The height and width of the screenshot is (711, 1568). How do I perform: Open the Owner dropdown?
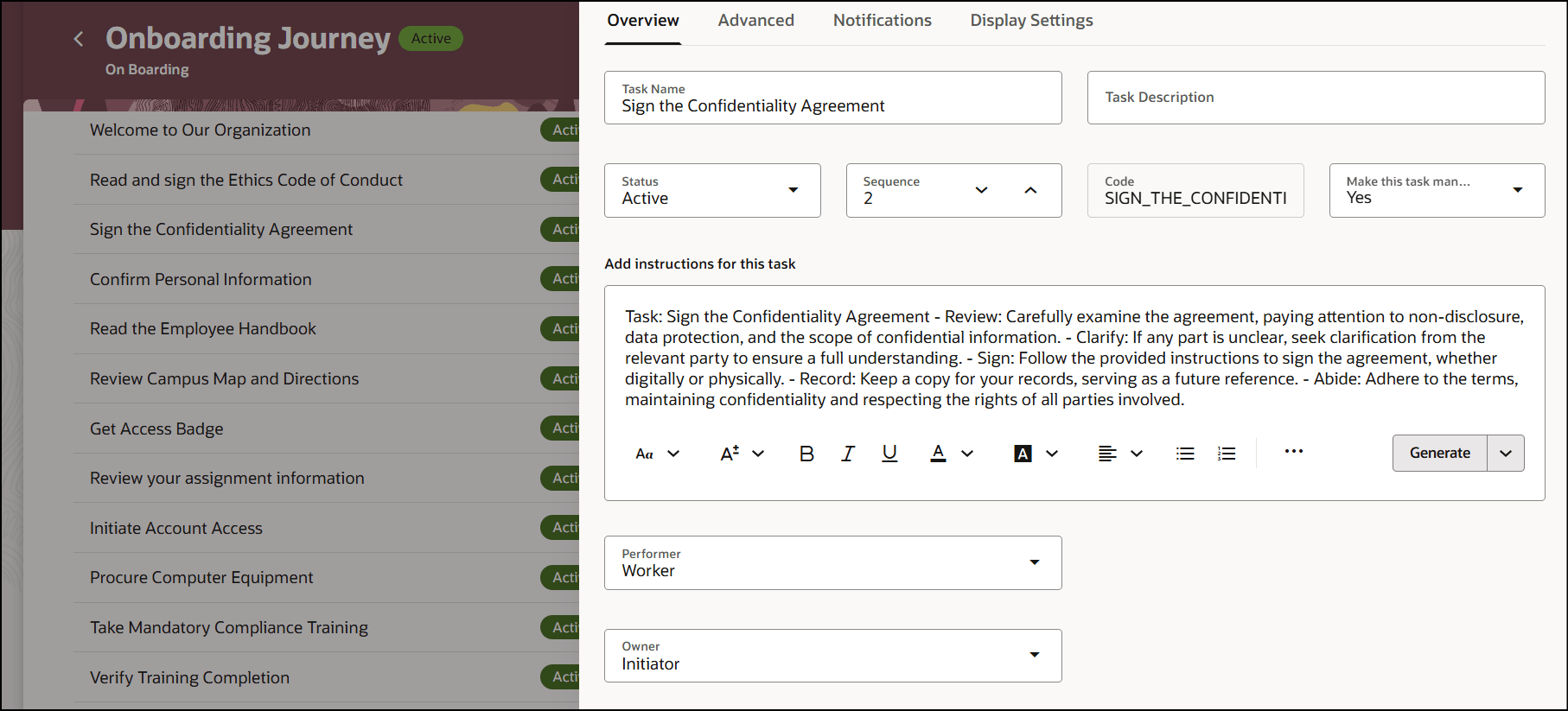(x=833, y=656)
